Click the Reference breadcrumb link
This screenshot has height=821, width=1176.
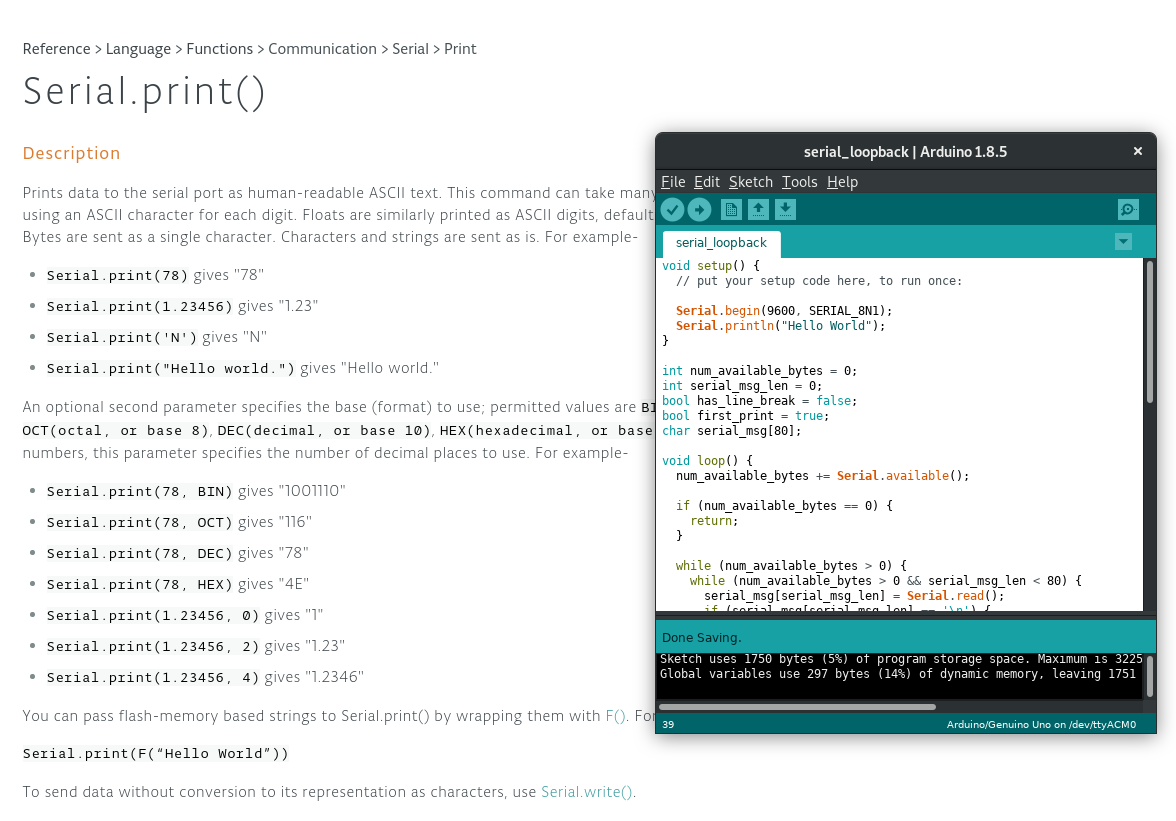56,49
